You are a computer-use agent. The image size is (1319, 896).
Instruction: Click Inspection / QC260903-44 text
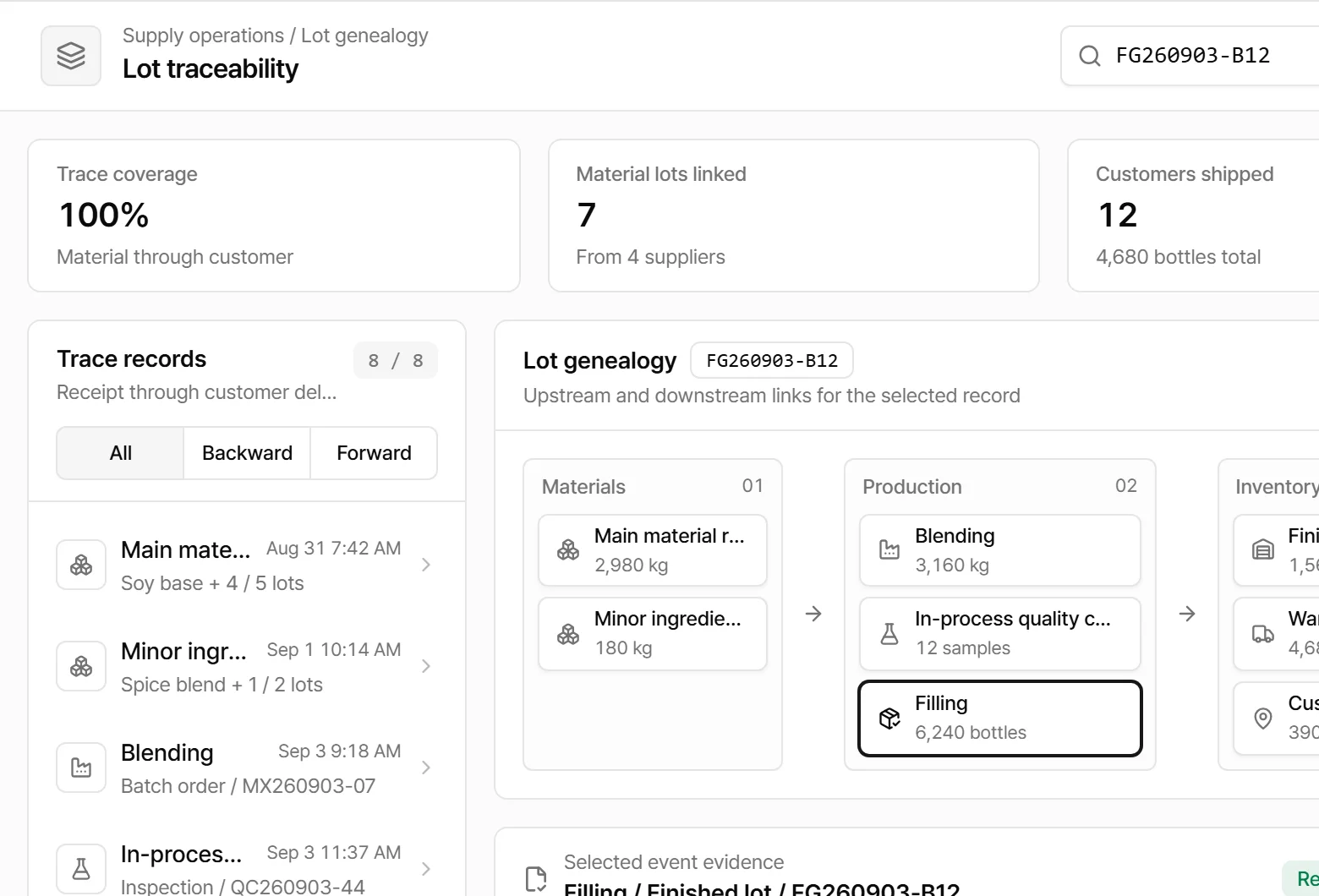(x=243, y=887)
